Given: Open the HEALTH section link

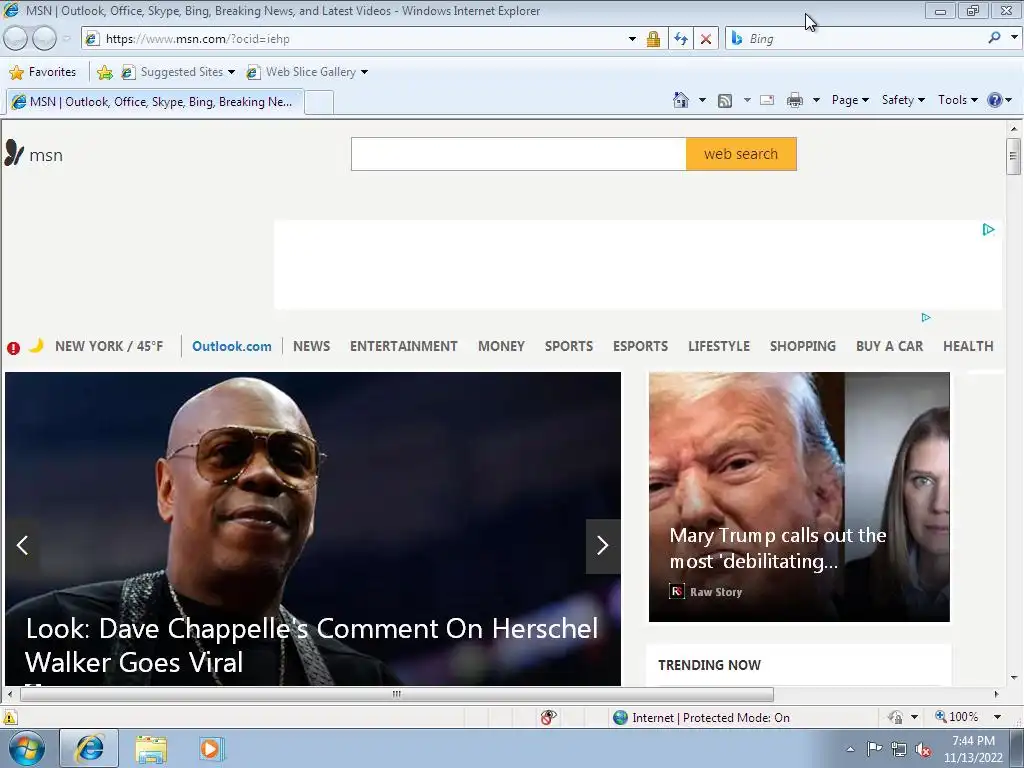Looking at the screenshot, I should [968, 346].
